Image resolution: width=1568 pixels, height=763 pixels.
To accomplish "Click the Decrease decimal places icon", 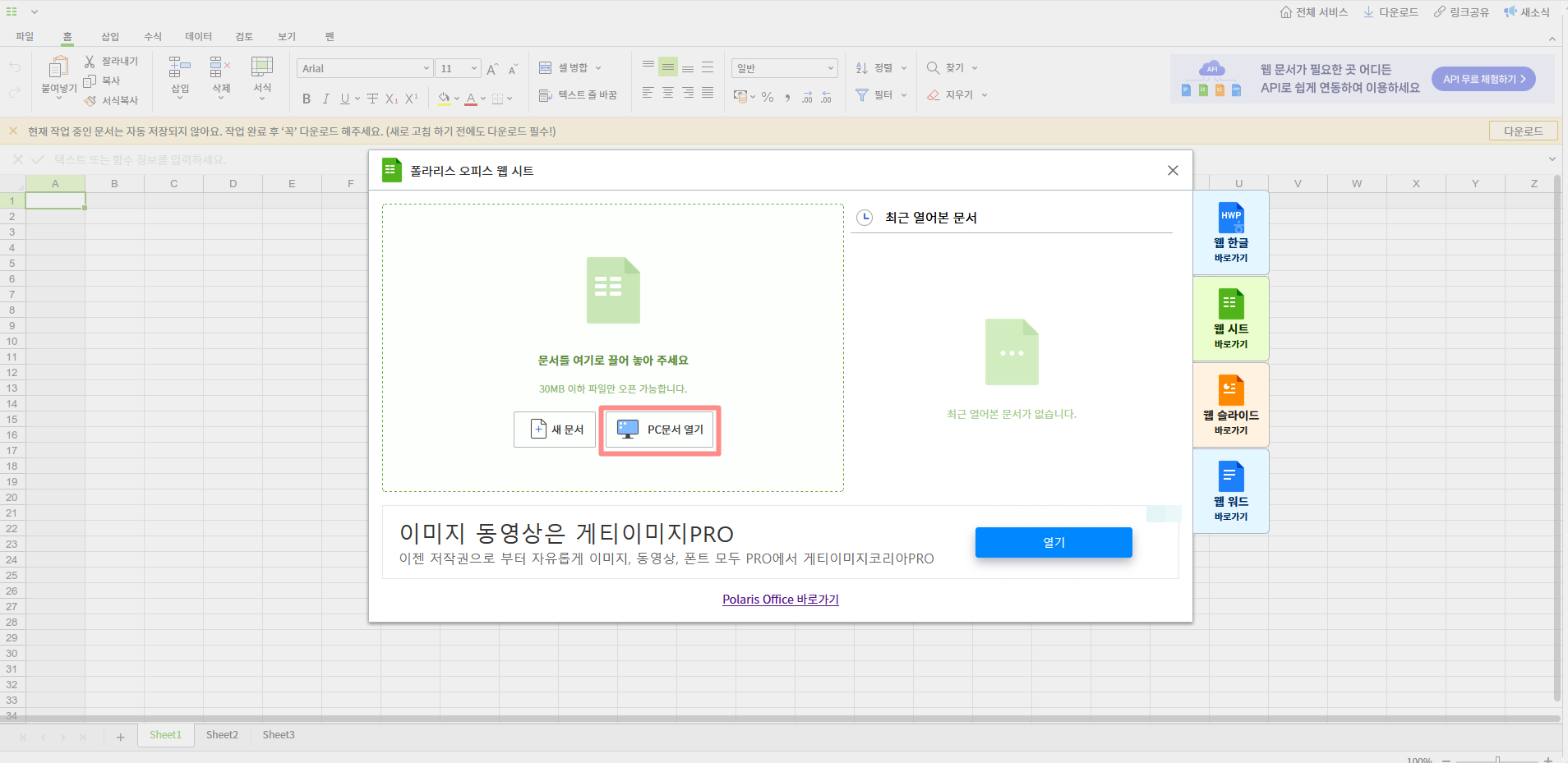I will pos(827,97).
